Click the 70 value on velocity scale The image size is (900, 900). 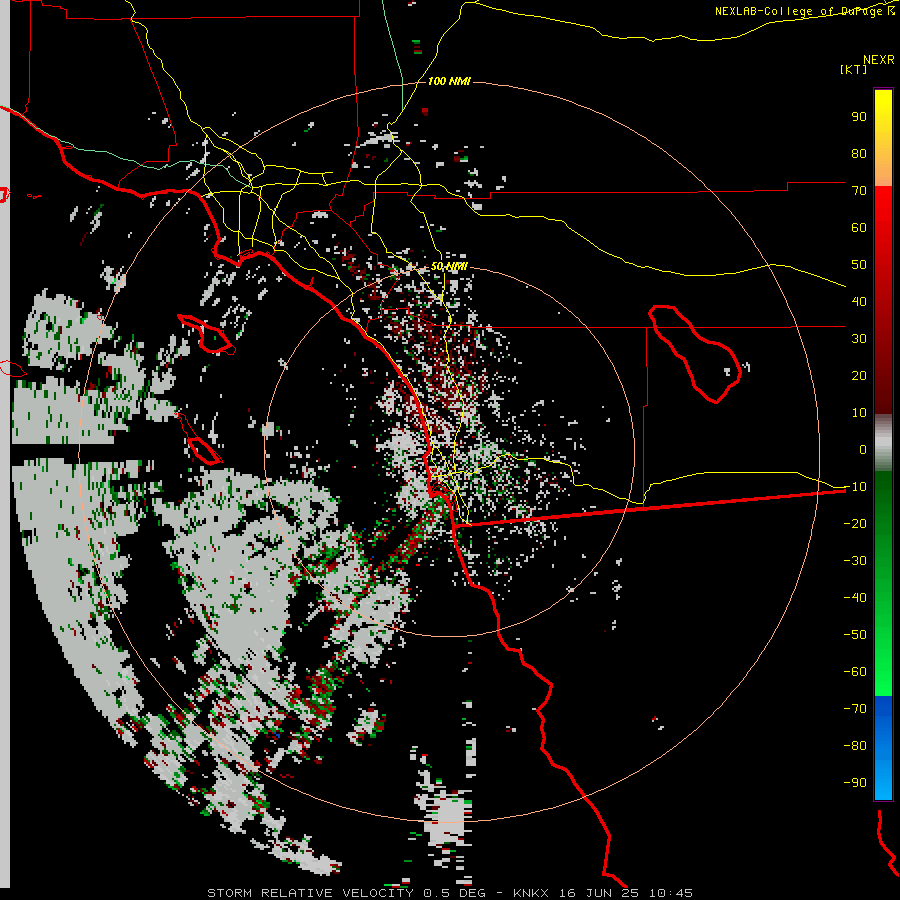[859, 191]
